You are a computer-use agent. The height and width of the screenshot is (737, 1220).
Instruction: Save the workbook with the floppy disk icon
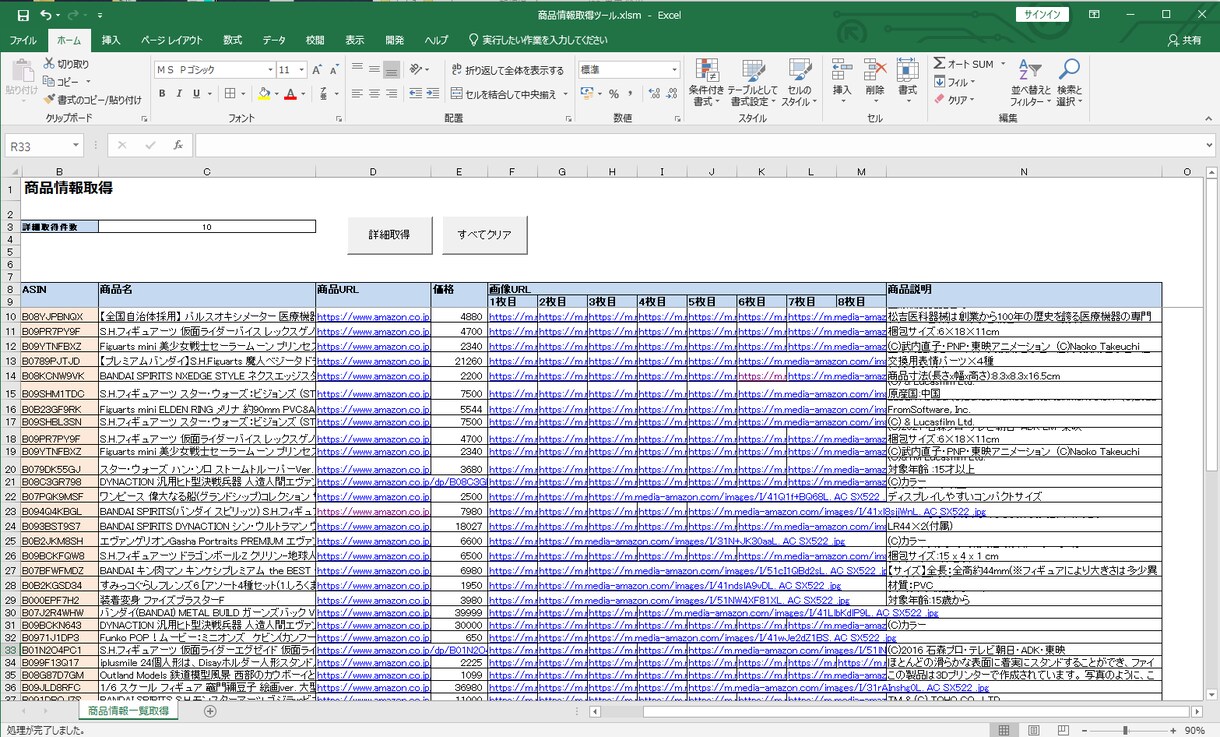coord(22,15)
